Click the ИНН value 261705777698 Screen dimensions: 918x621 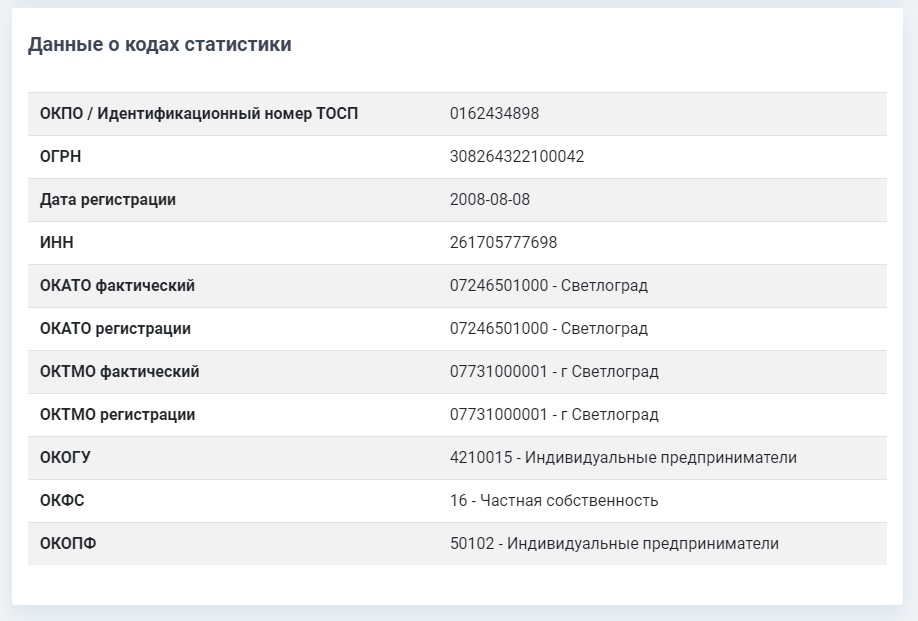click(503, 243)
